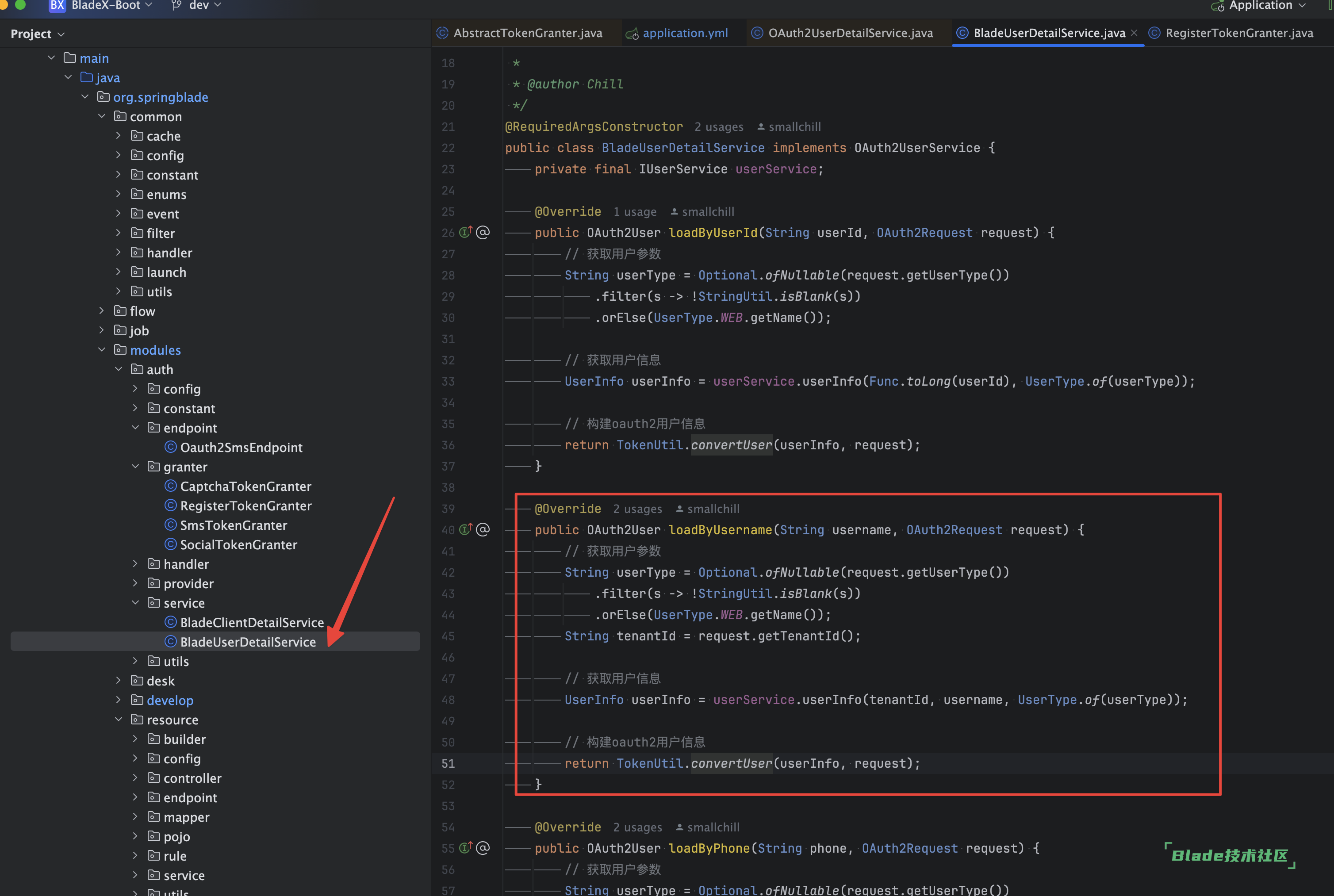Collapse the main folder
Screen dimensions: 1334x896
pos(51,58)
